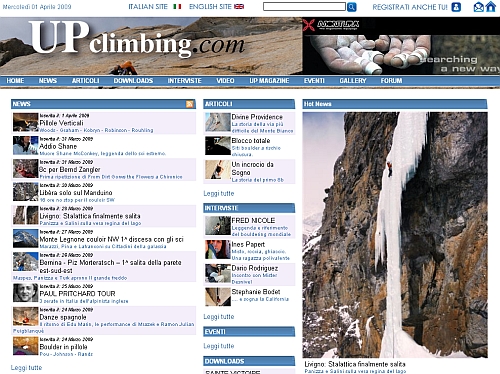
Task: Open Bernina - Piz Morteratsch article
Action: pos(110,266)
